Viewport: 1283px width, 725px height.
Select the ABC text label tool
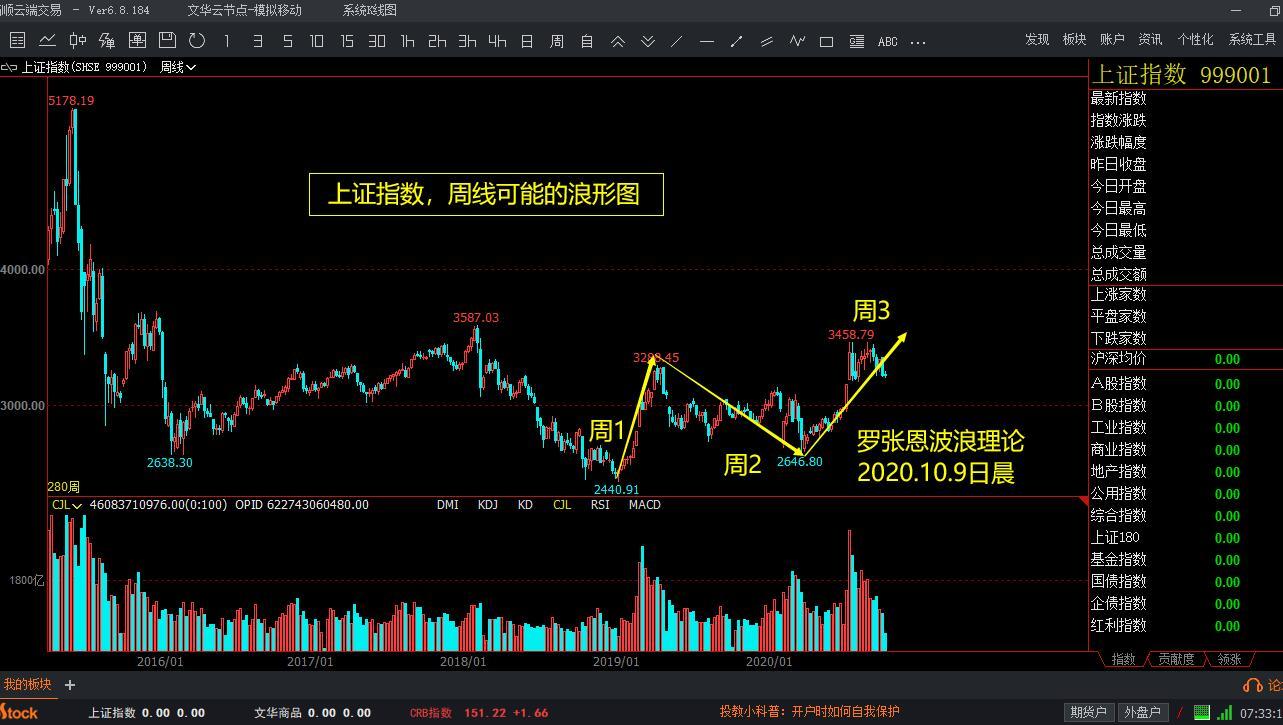coord(887,41)
